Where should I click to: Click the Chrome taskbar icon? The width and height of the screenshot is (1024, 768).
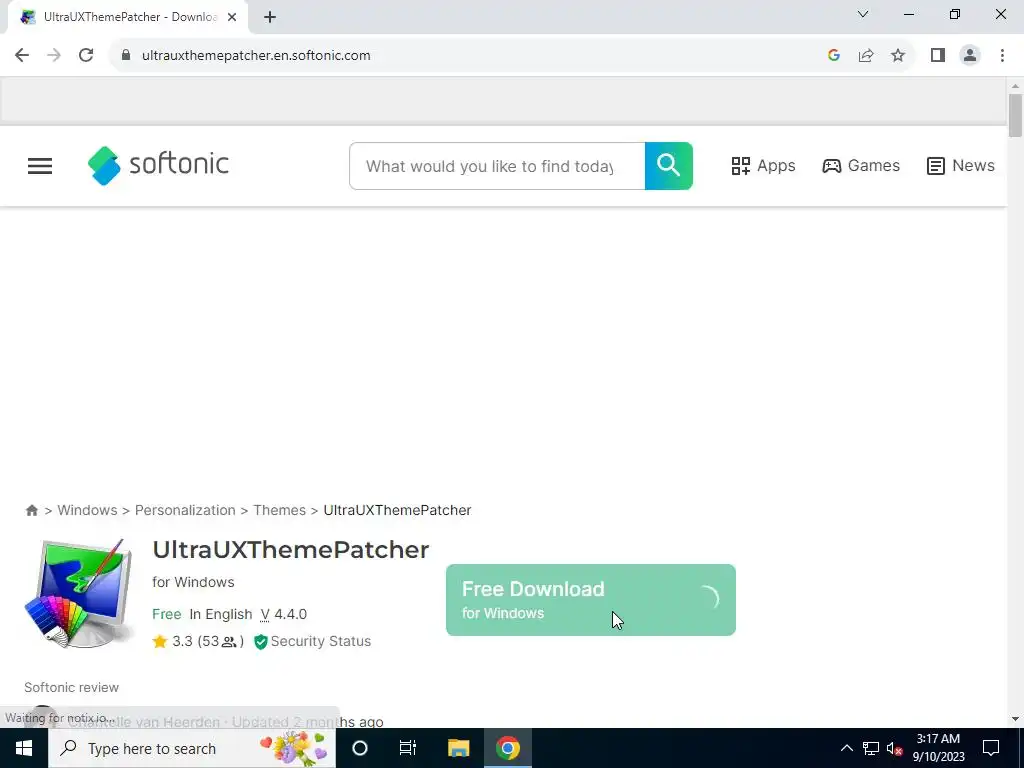tap(507, 748)
